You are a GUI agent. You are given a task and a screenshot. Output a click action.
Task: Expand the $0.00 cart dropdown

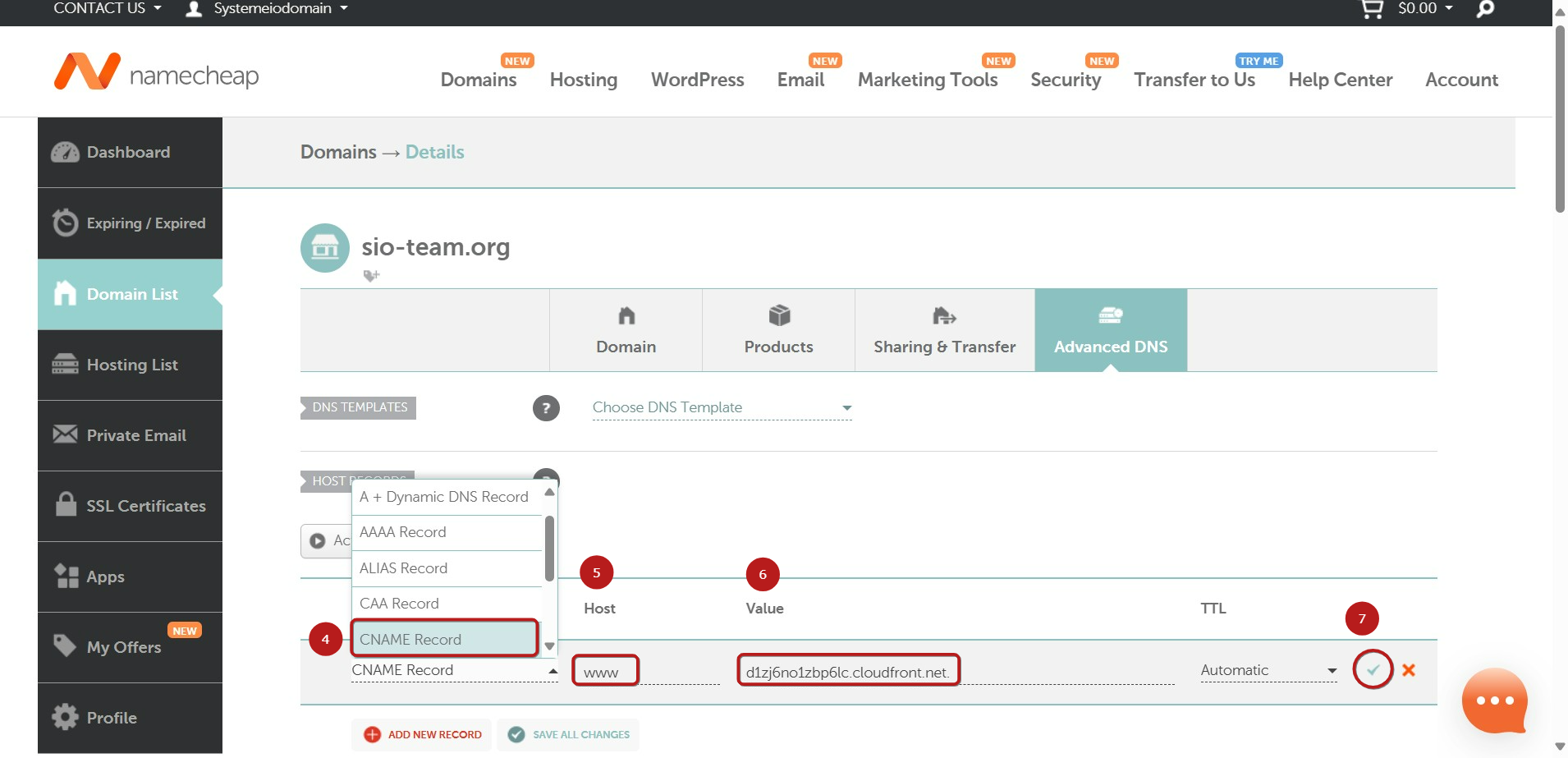click(1426, 8)
